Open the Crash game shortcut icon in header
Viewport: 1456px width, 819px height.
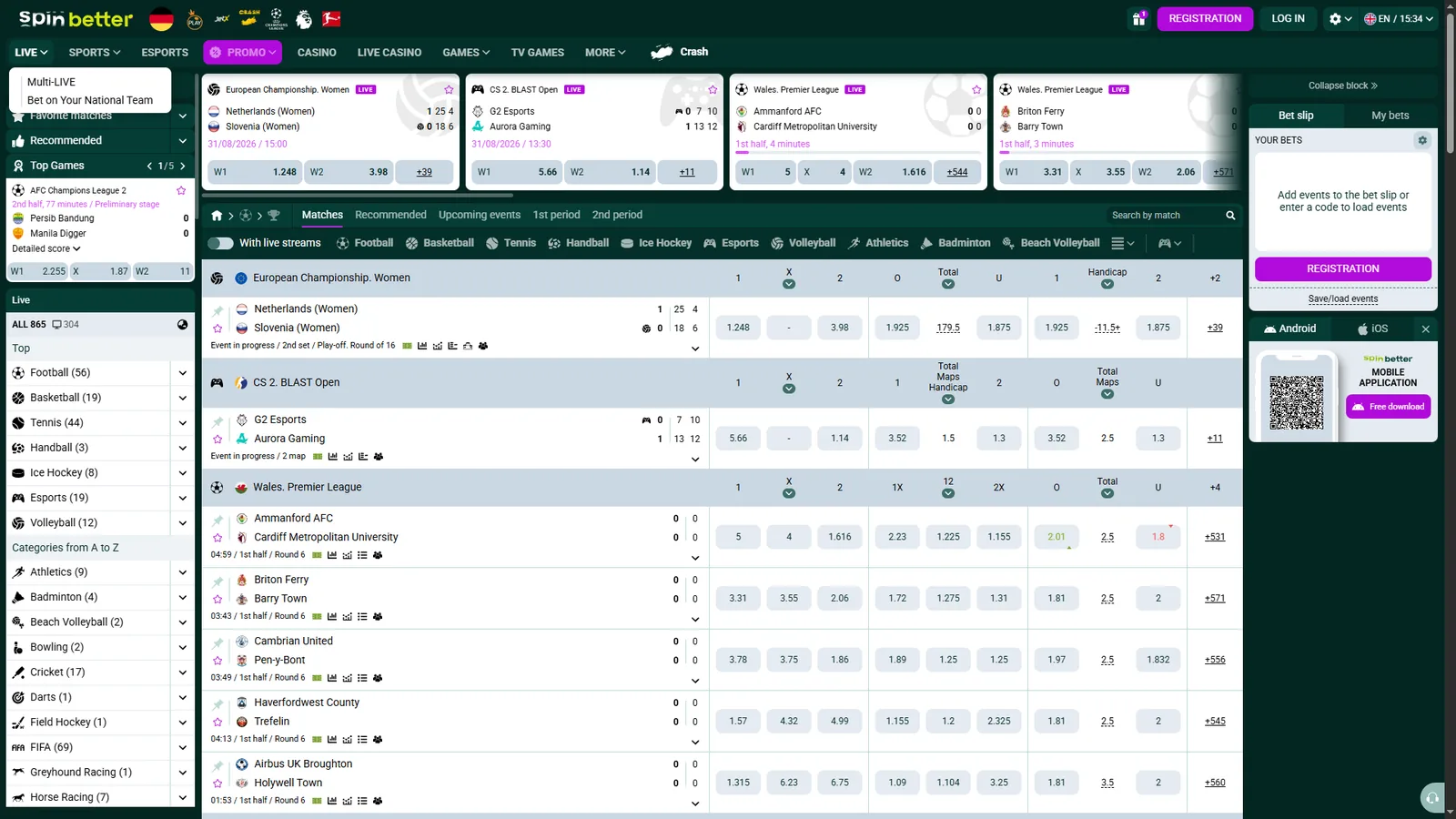[x=249, y=18]
